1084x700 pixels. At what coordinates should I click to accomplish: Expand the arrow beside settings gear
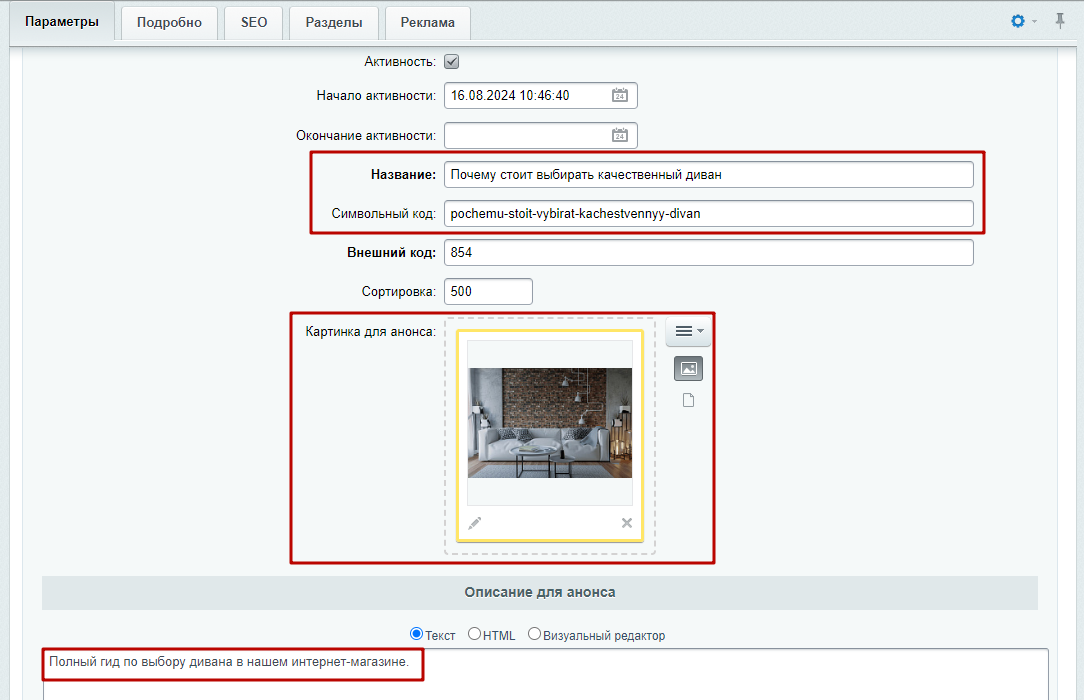click(1034, 21)
